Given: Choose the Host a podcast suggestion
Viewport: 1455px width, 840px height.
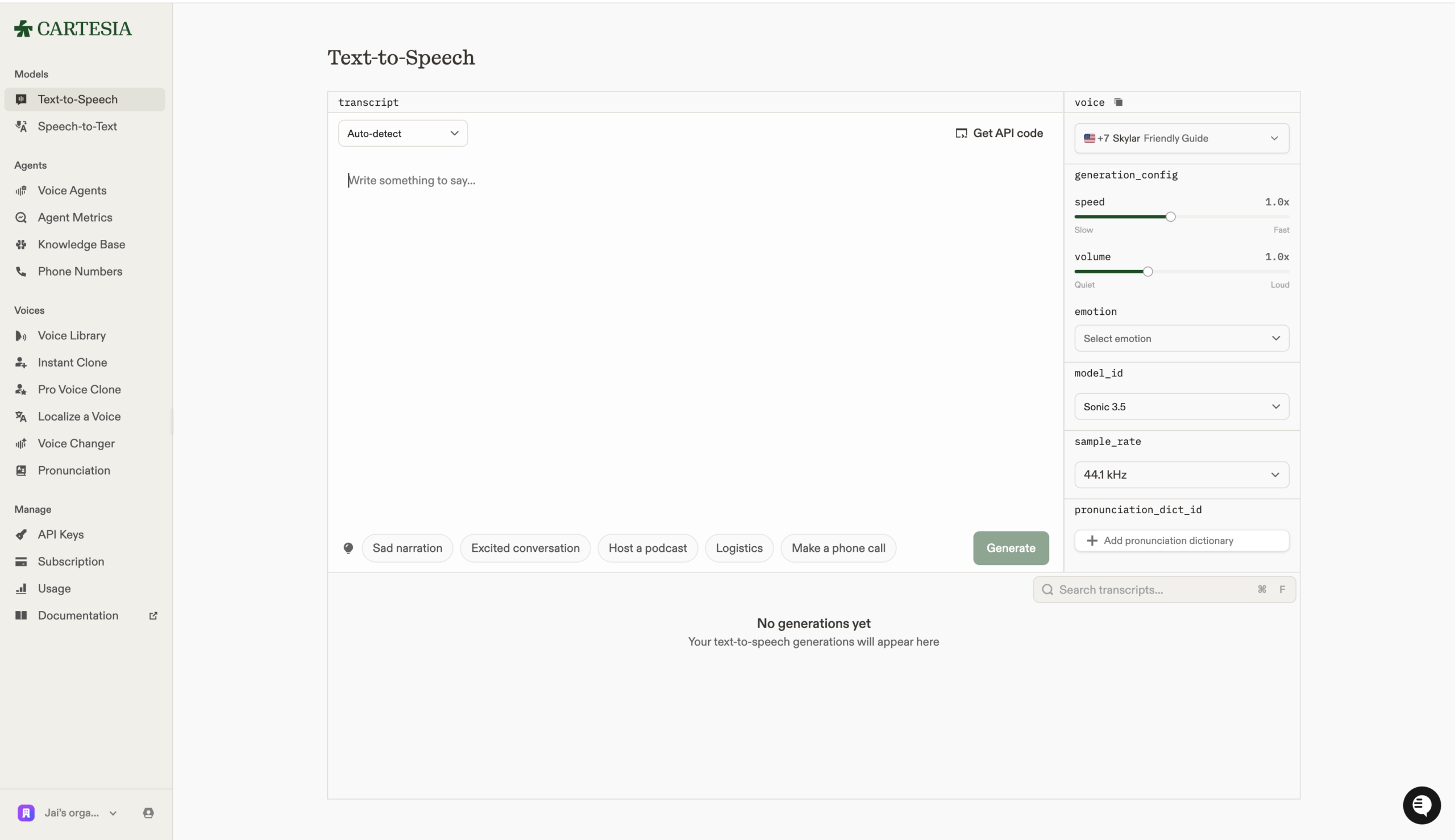Looking at the screenshot, I should (647, 548).
